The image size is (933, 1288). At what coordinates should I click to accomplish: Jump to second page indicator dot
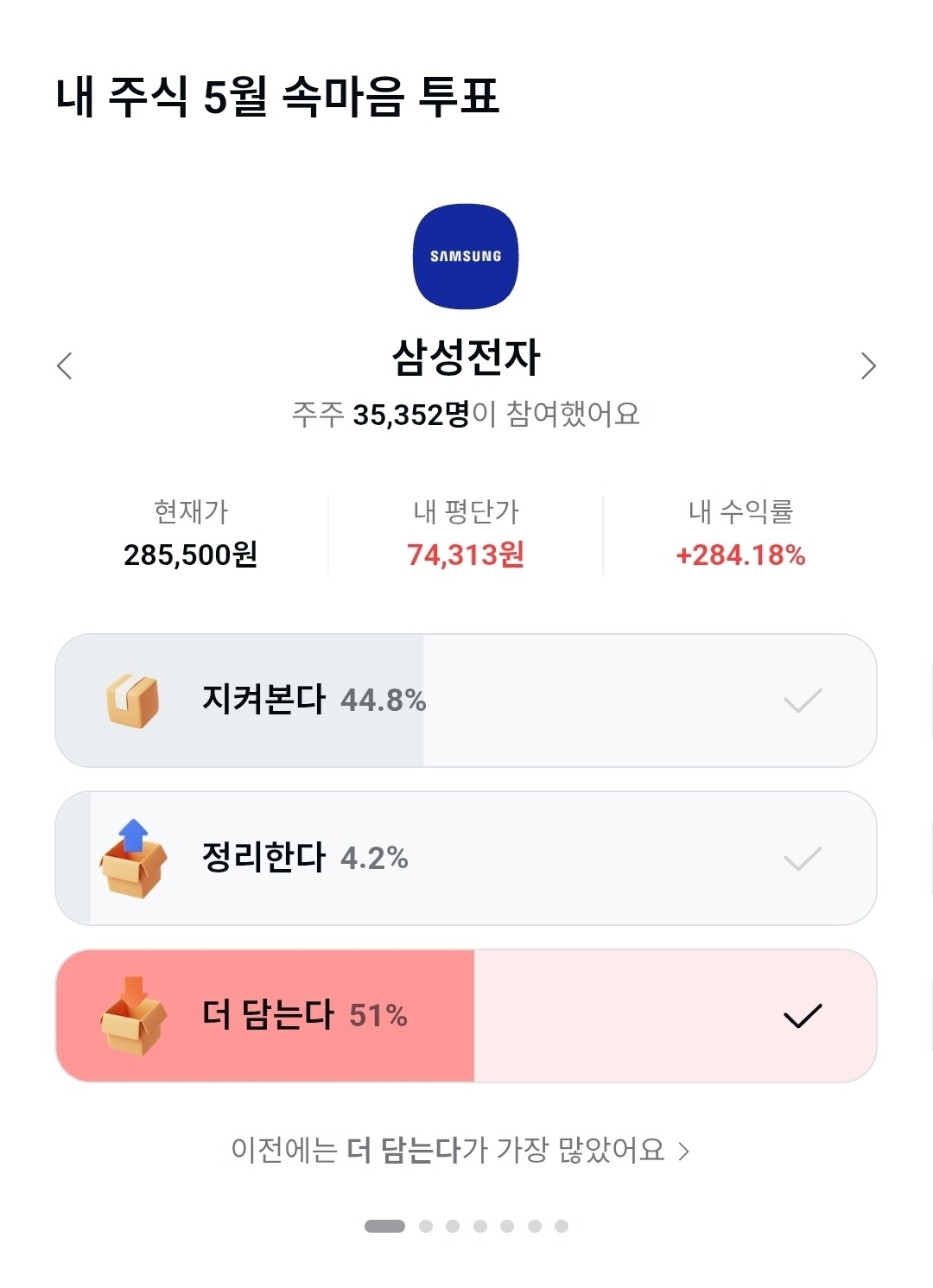pyautogui.click(x=426, y=1226)
